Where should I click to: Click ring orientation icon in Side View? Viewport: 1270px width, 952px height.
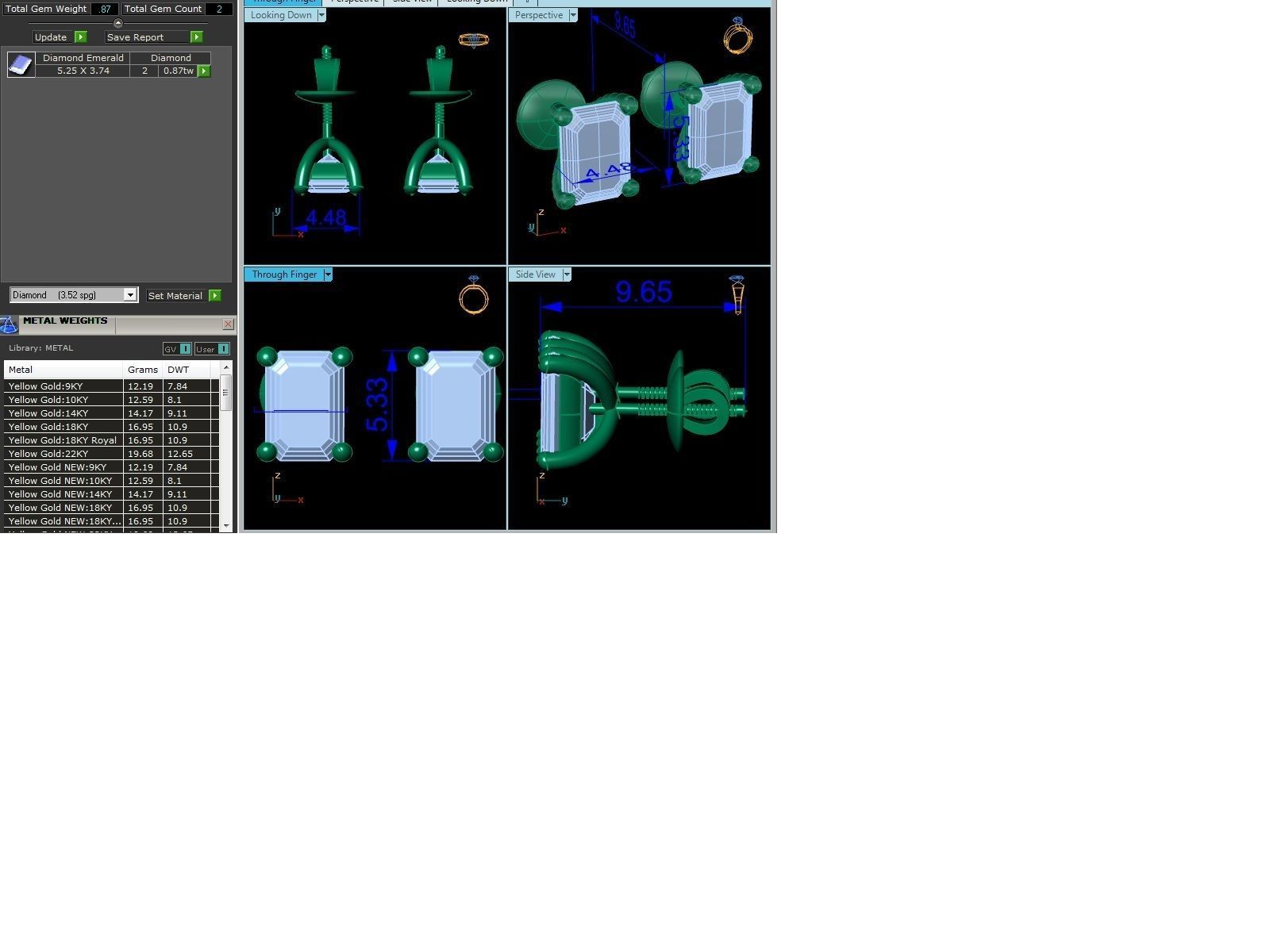pos(737,294)
